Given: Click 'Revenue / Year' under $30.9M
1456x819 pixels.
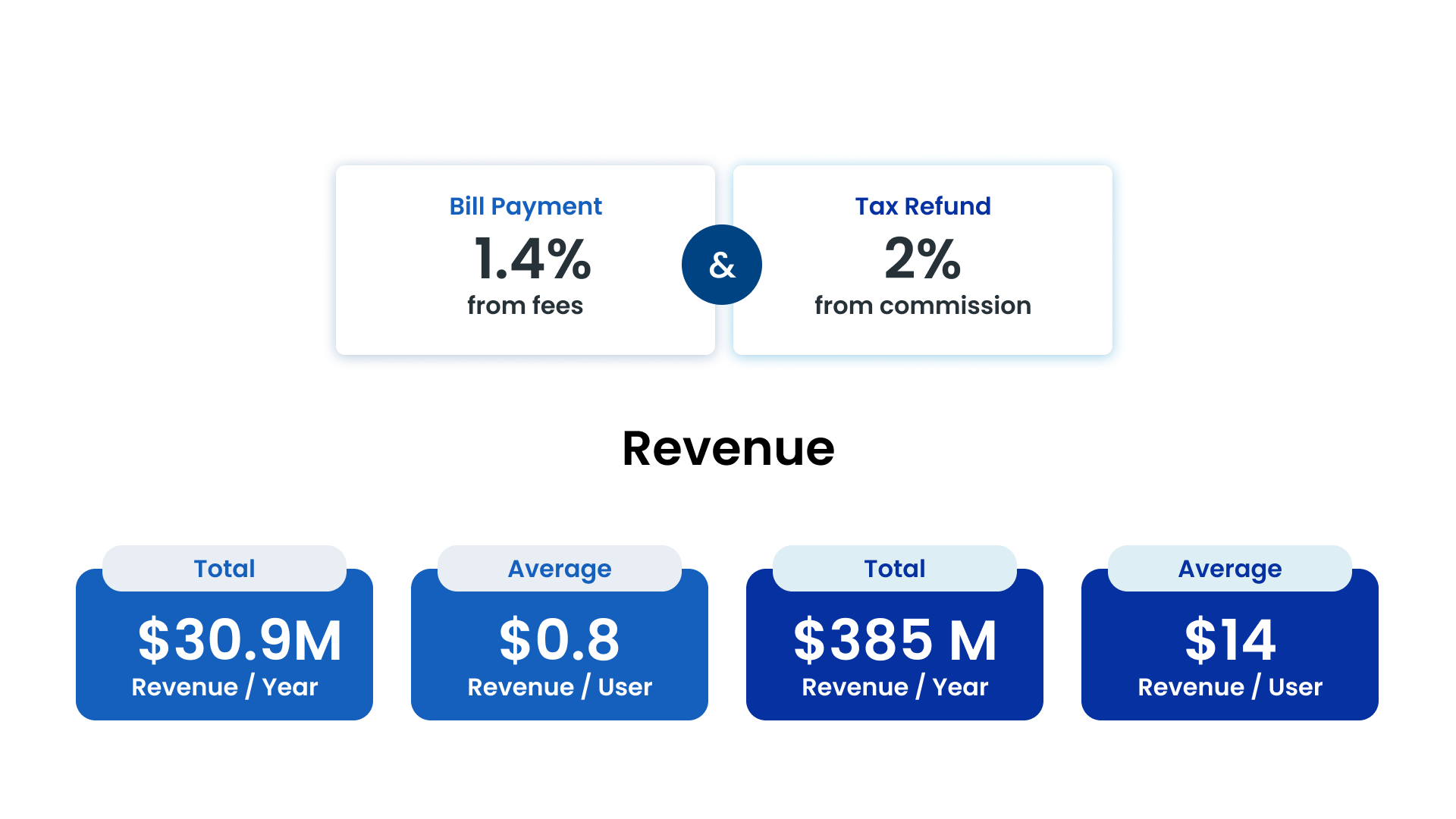Looking at the screenshot, I should click(224, 687).
